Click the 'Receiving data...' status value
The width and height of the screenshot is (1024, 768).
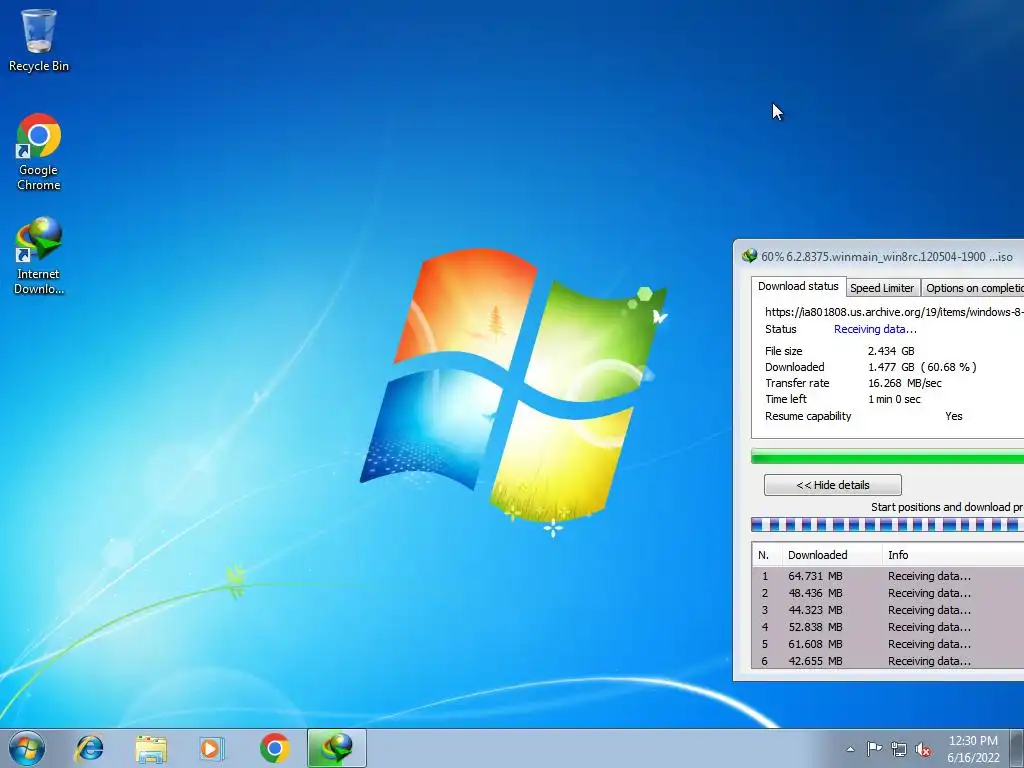(x=875, y=329)
